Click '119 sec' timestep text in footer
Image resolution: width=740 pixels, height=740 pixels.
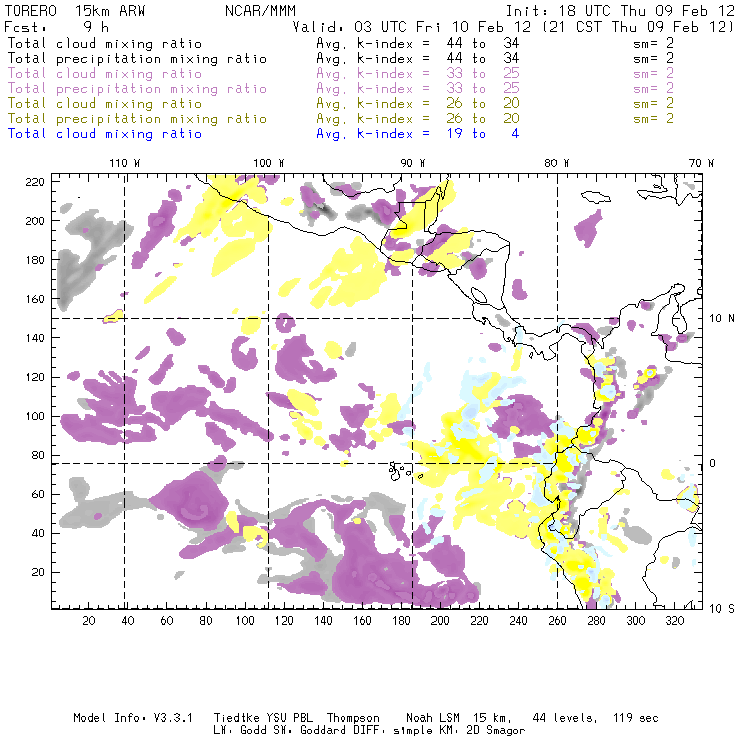(x=636, y=718)
